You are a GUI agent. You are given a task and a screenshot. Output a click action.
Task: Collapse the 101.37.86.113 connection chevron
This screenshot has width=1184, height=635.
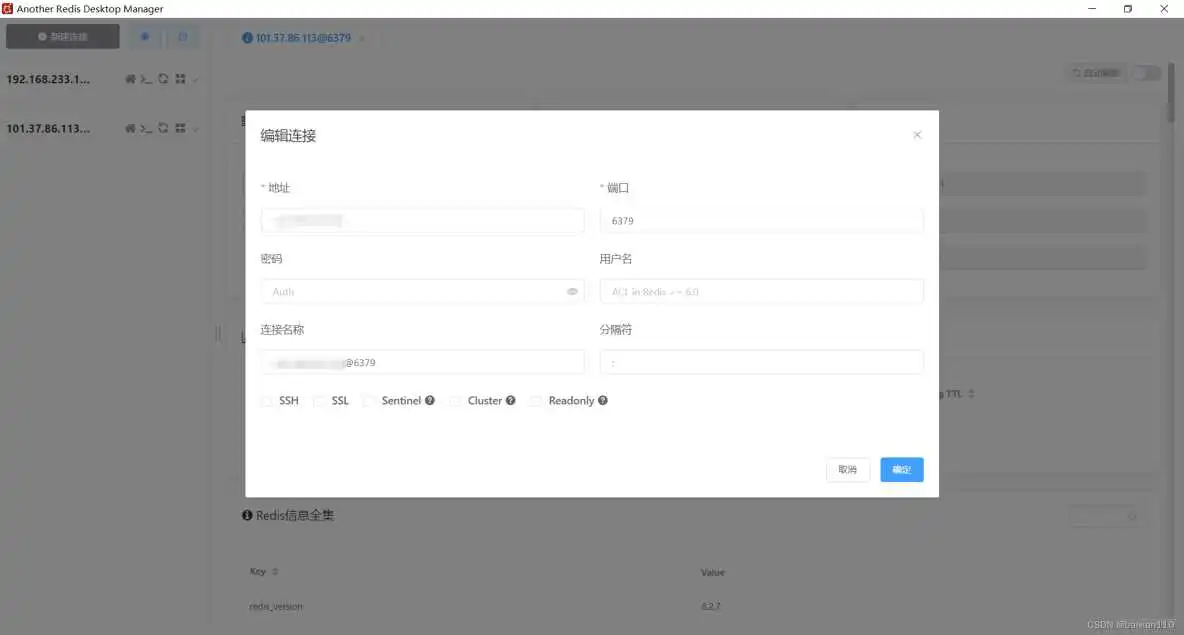[196, 128]
